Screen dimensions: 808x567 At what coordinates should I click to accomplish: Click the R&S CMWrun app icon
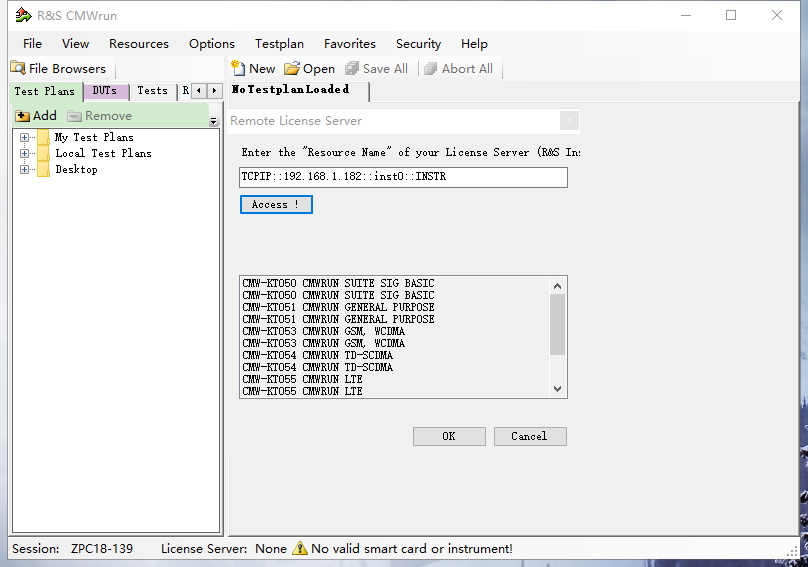point(23,15)
